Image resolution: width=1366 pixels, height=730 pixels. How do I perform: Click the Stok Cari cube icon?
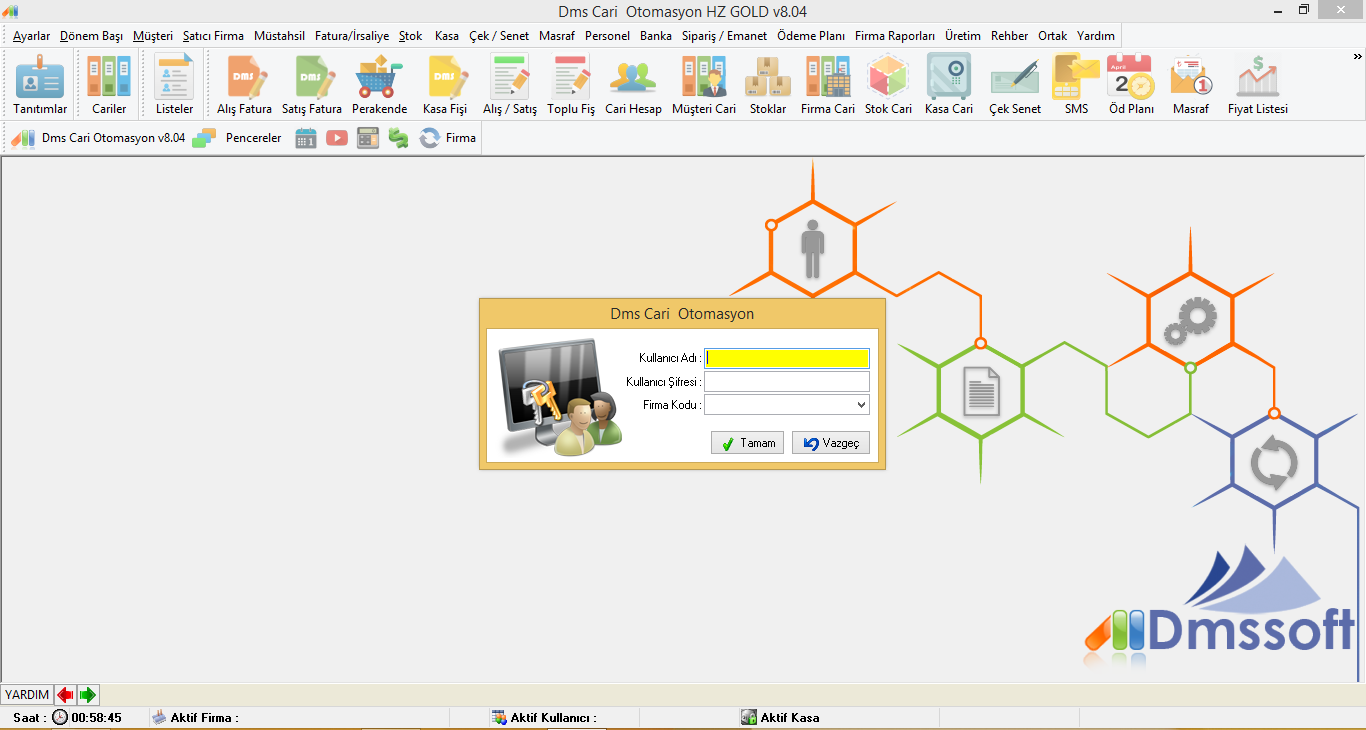coord(888,85)
